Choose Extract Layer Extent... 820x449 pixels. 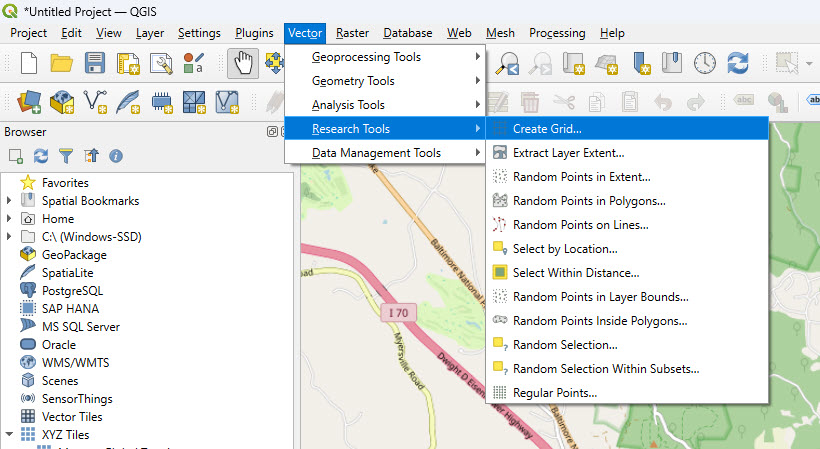[627, 153]
